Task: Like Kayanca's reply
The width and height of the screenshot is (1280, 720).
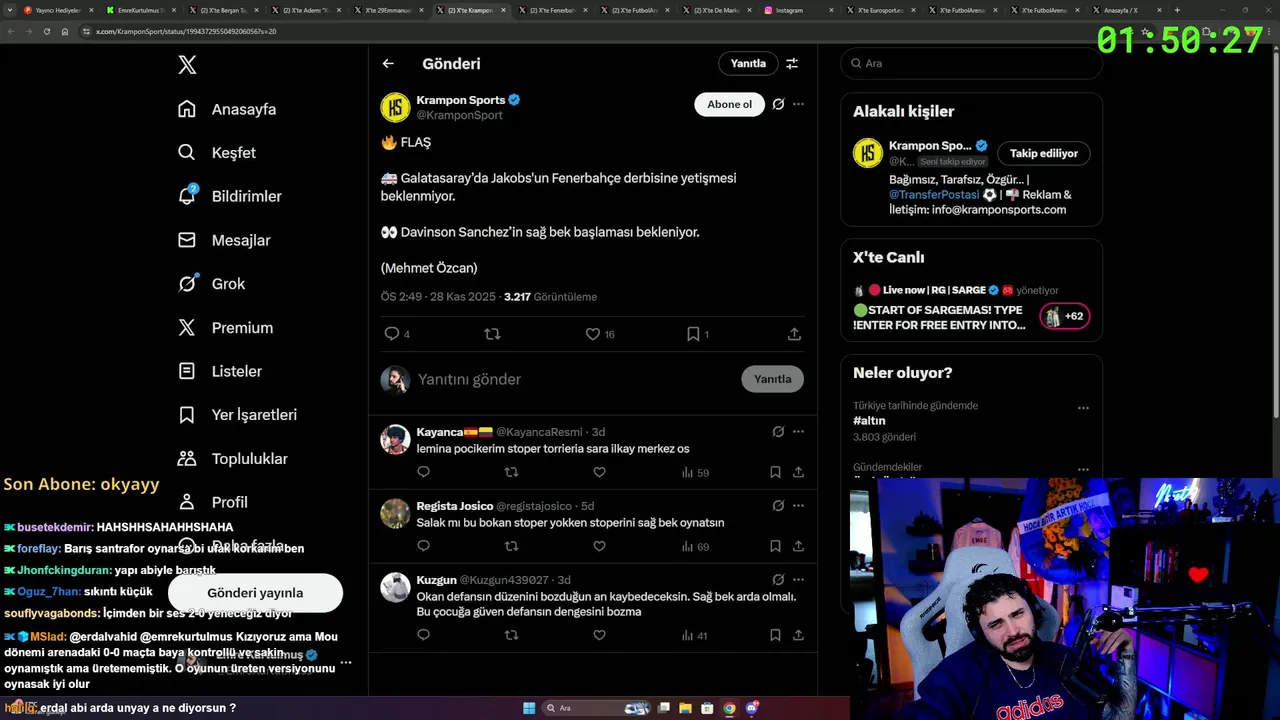Action: 599,472
